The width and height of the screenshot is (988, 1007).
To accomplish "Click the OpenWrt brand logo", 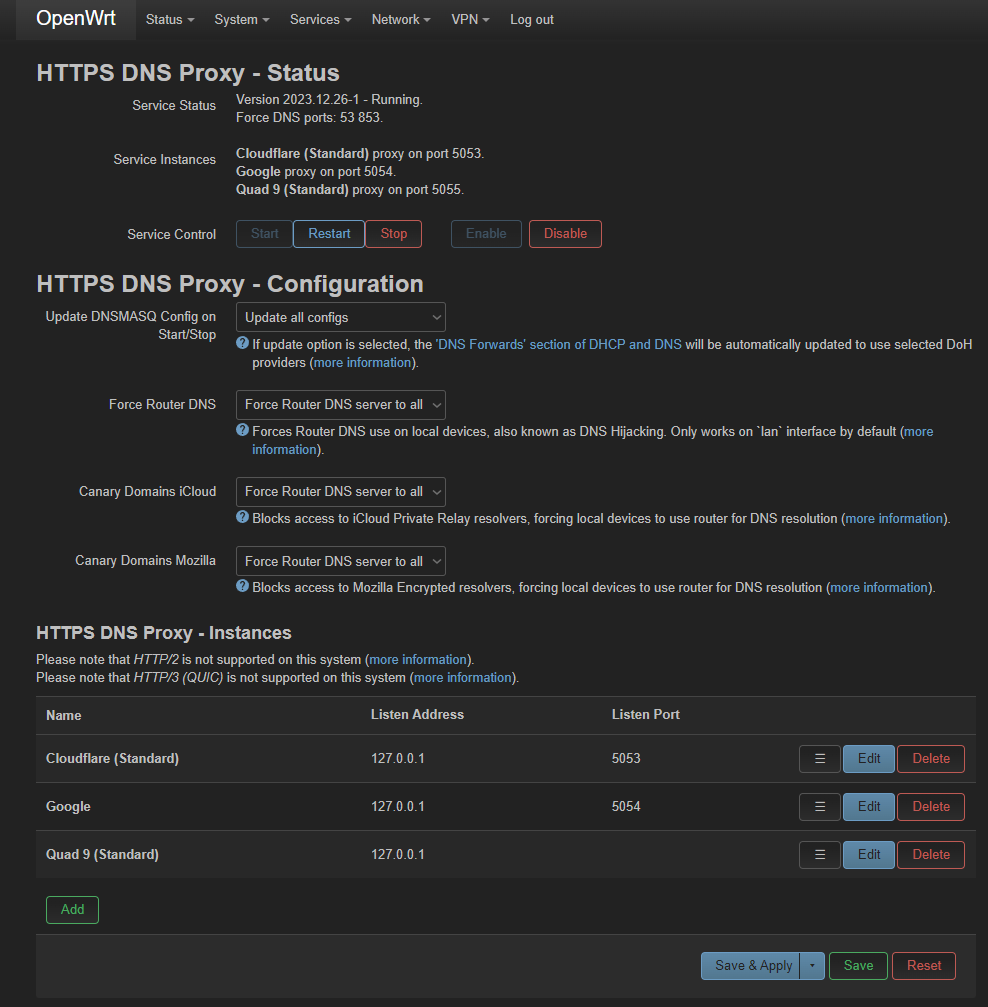I will (76, 19).
